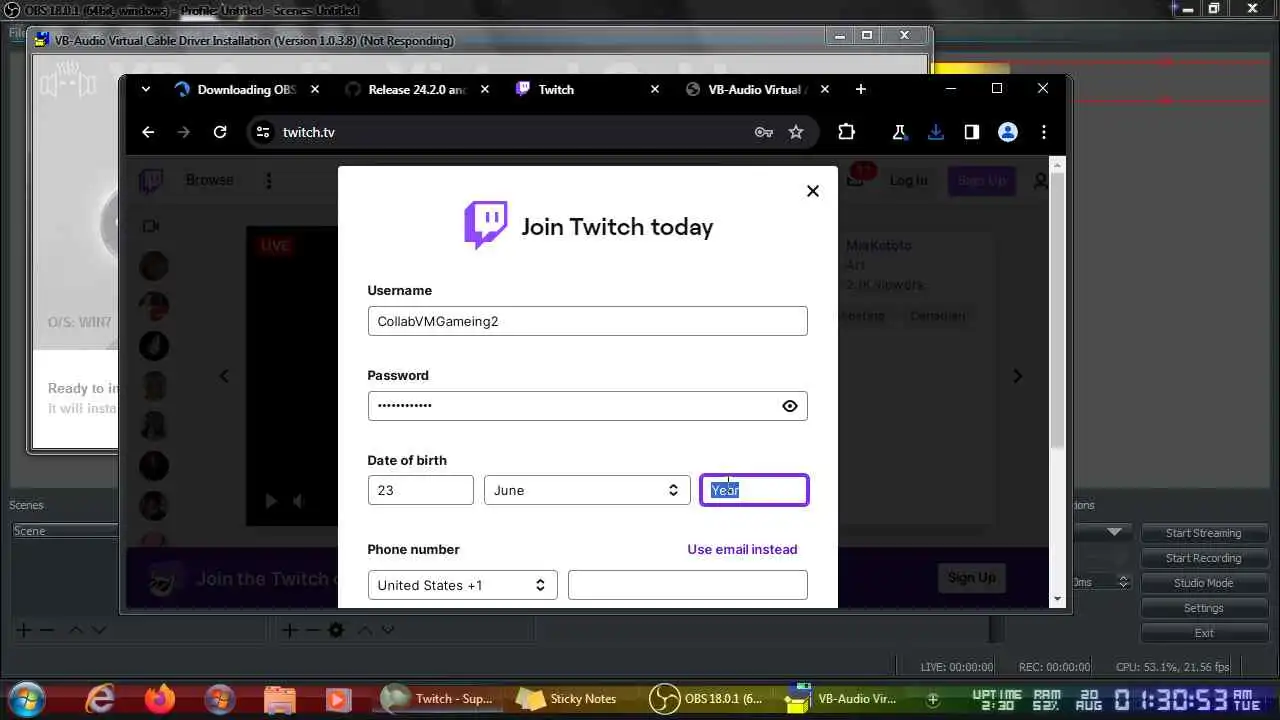Enable Studio Mode in OBS
This screenshot has width=1280, height=720.
tap(1203, 583)
